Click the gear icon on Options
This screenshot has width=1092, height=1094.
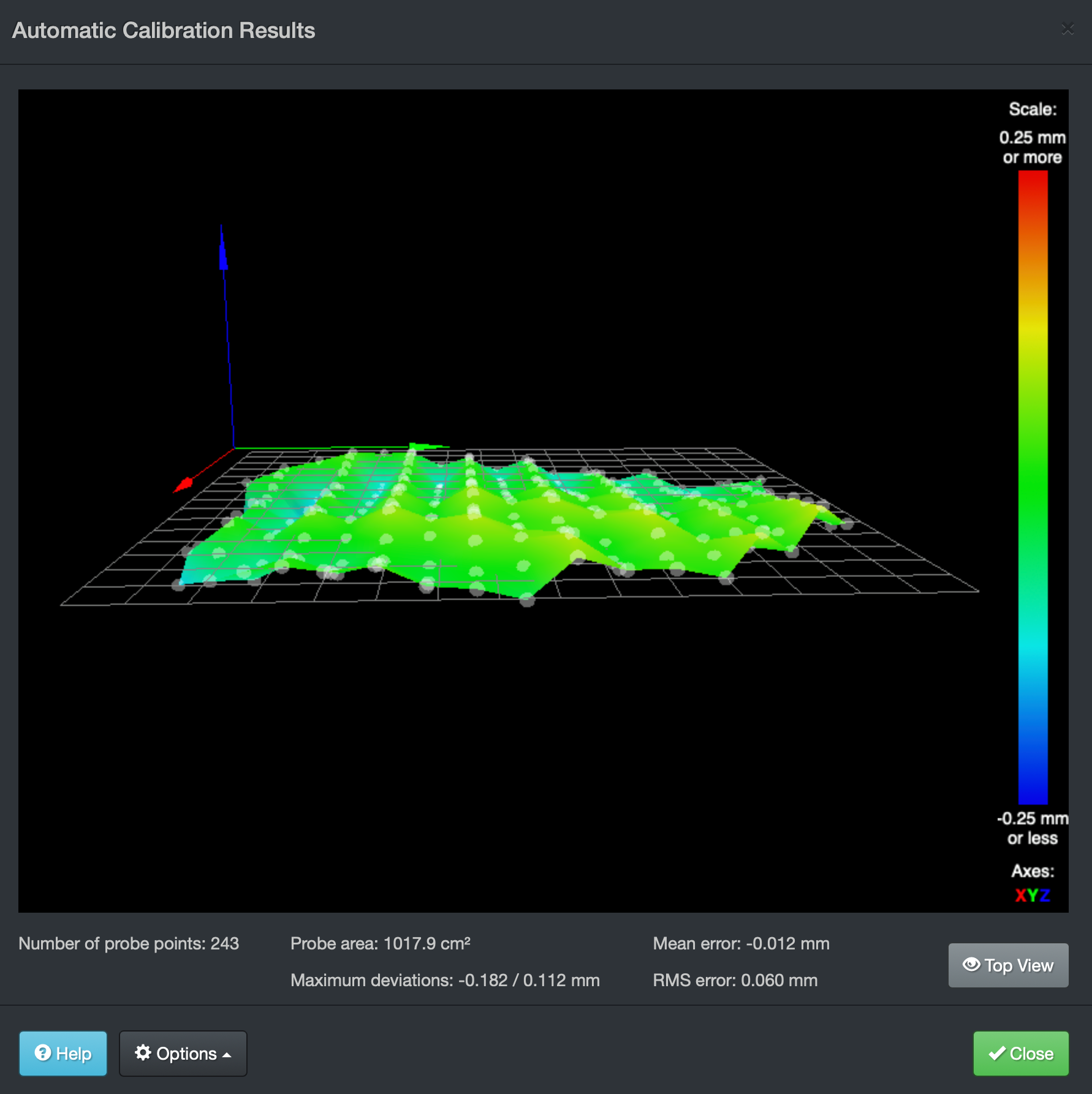pyautogui.click(x=143, y=1053)
